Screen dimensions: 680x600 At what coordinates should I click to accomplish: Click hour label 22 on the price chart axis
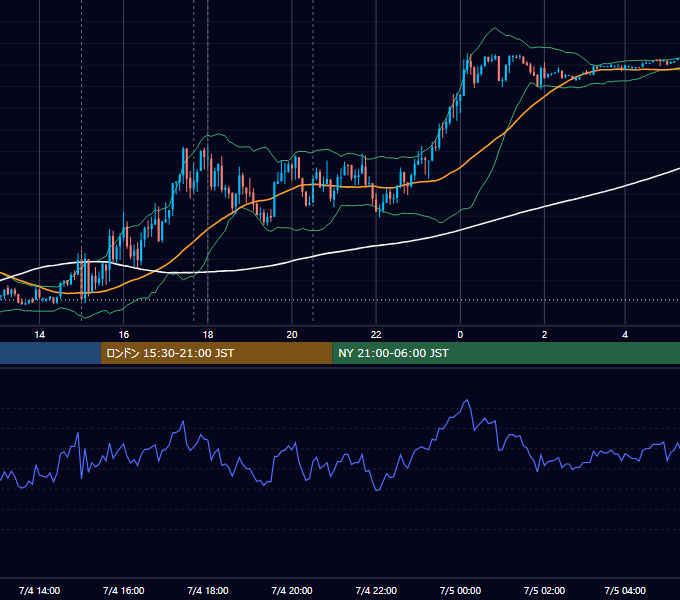376,335
